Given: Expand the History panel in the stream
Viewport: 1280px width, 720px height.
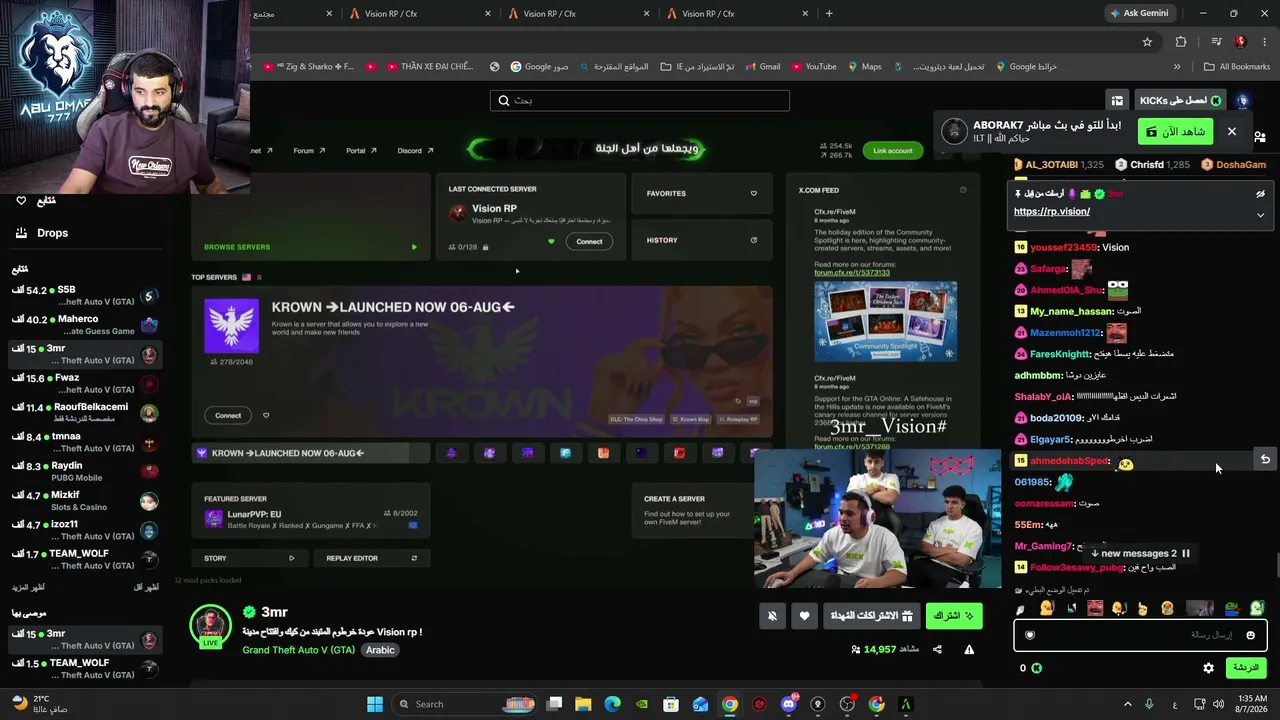Looking at the screenshot, I should pyautogui.click(x=701, y=240).
